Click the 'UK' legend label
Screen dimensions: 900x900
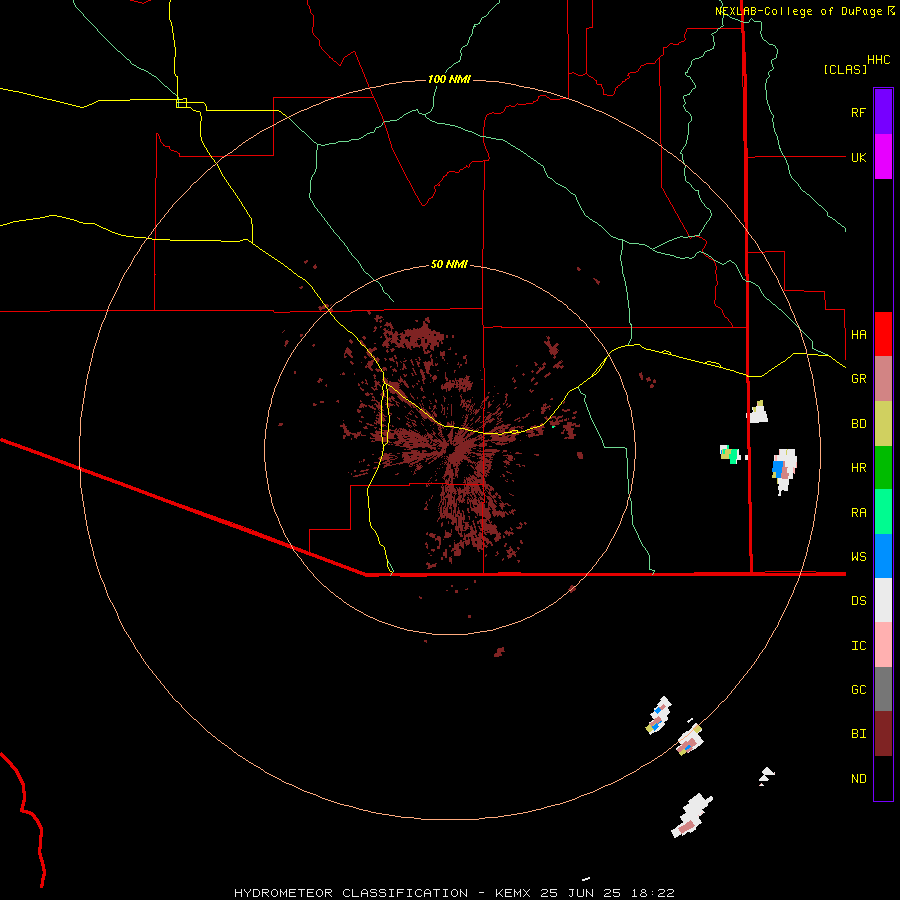click(x=858, y=157)
